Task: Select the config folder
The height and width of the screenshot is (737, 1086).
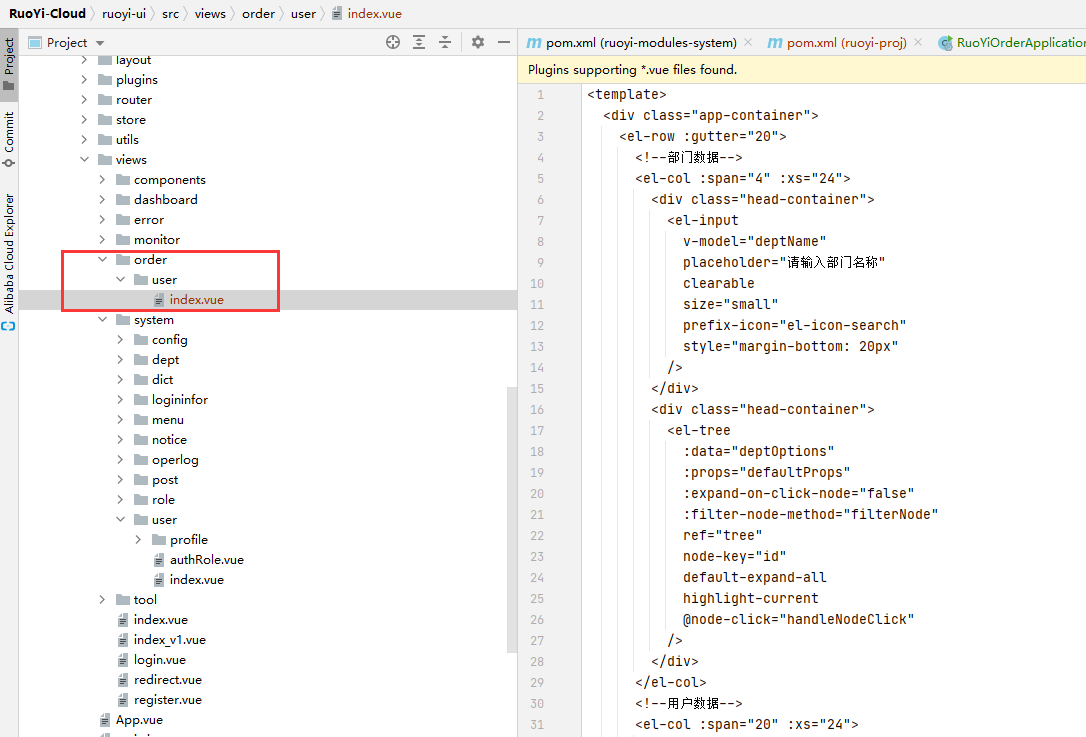Action: (x=170, y=339)
